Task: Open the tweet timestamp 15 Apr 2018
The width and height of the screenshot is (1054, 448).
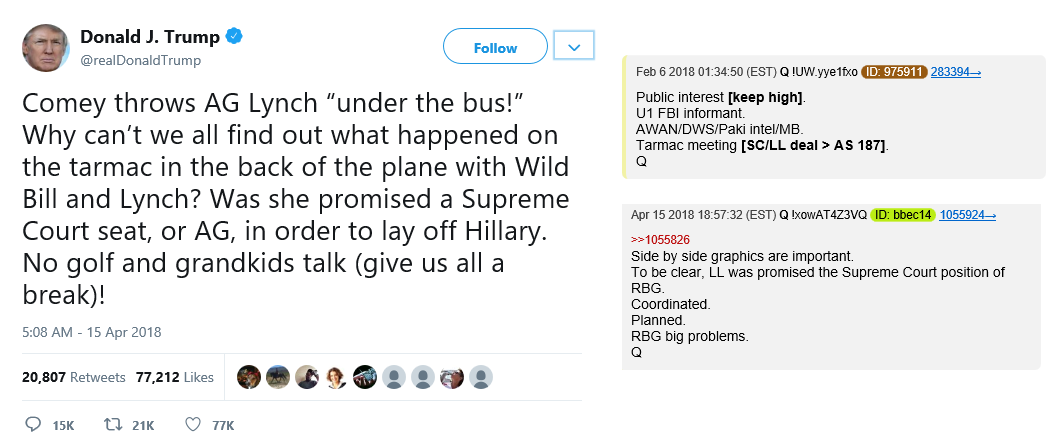Action: click(91, 332)
